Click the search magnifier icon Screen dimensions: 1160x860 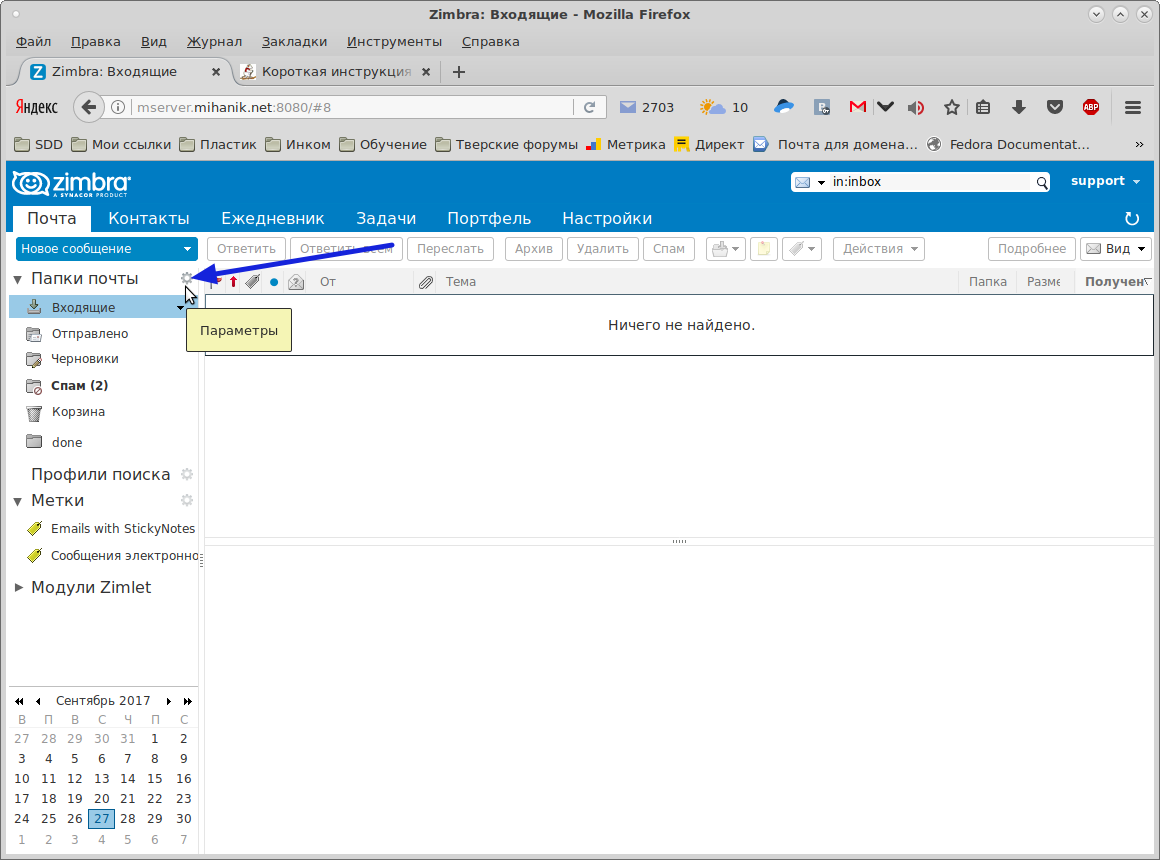[1042, 182]
